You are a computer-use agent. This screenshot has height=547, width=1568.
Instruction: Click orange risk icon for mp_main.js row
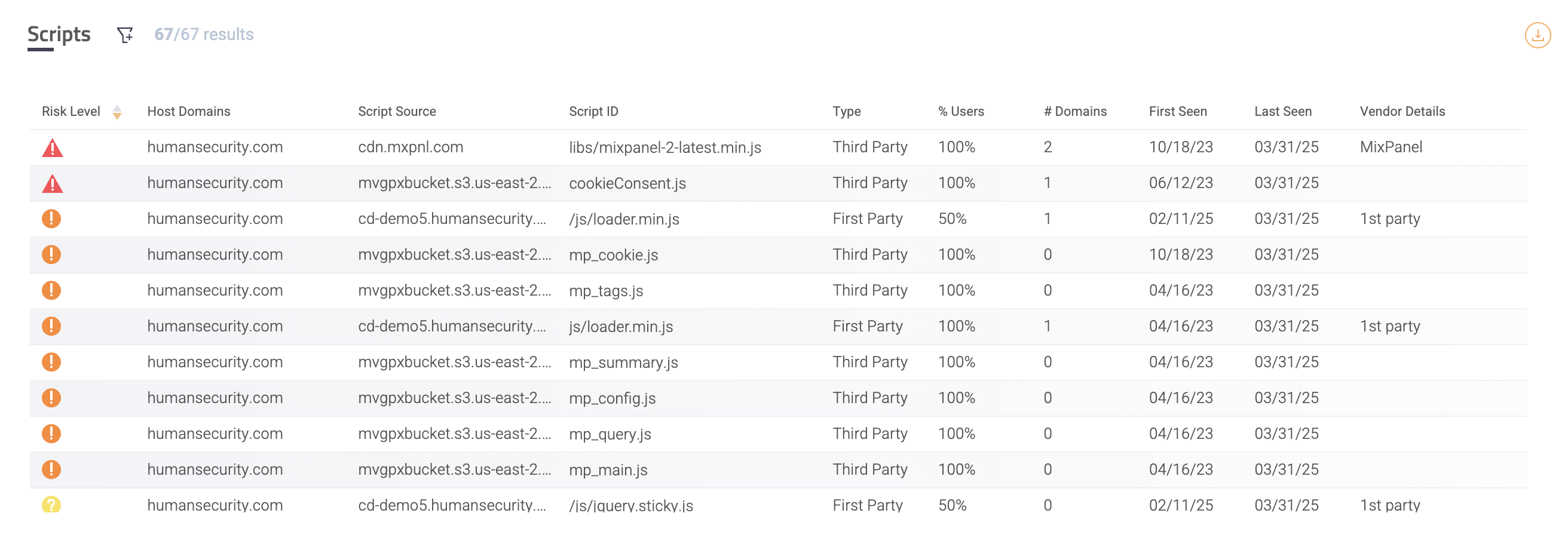pos(51,469)
